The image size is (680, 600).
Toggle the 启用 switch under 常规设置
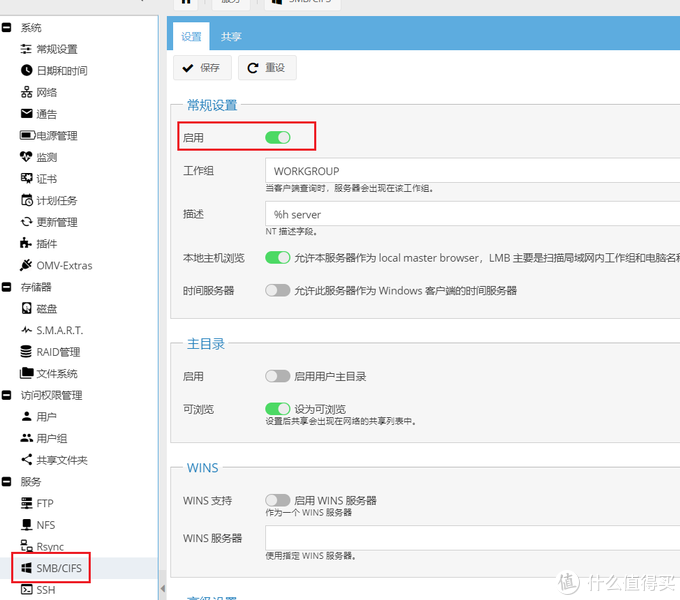(x=278, y=137)
